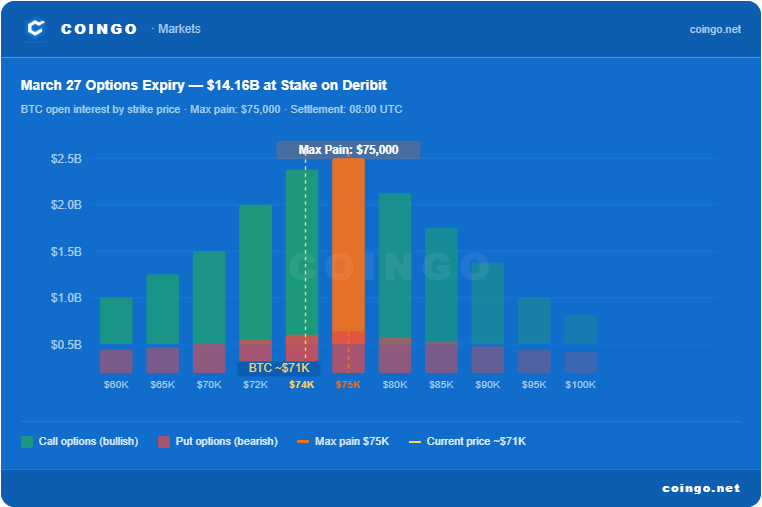Select the green $74K call options bar
The height and width of the screenshot is (507, 762).
302,250
